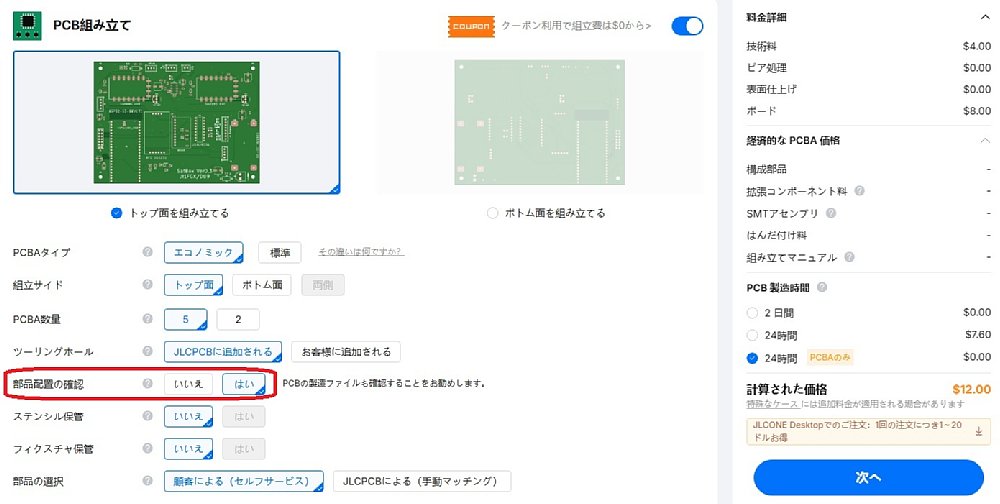This screenshot has height=504, width=1000.
Task: Open help icon next to PCBAタイプ
Action: (147, 252)
